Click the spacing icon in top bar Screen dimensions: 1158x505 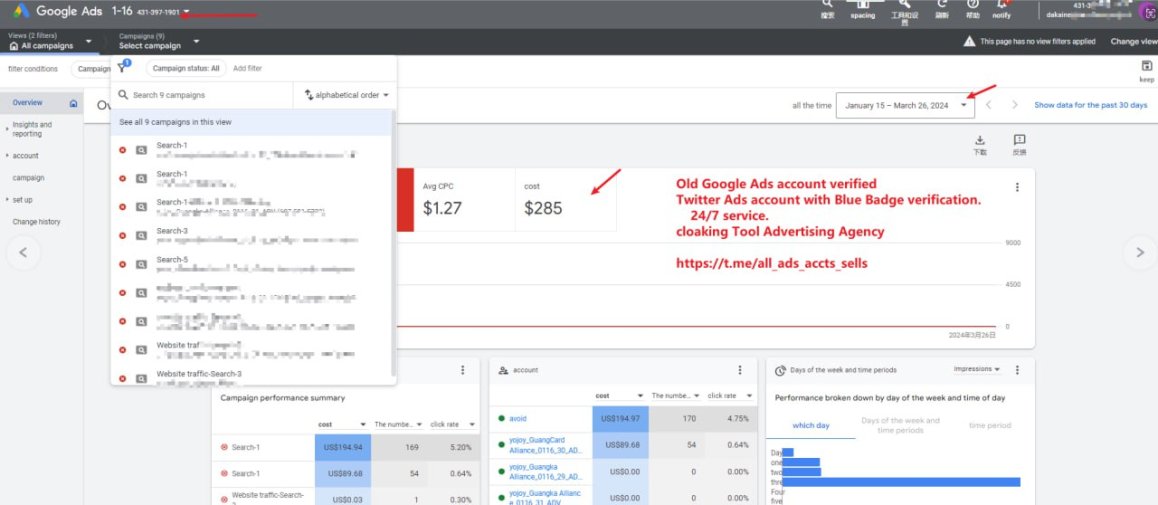coord(862,4)
